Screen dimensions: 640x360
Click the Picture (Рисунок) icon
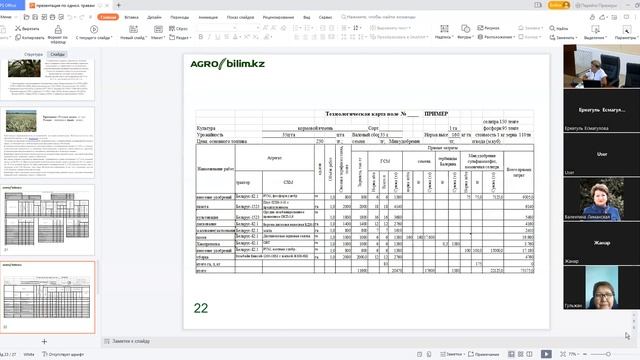click(480, 28)
